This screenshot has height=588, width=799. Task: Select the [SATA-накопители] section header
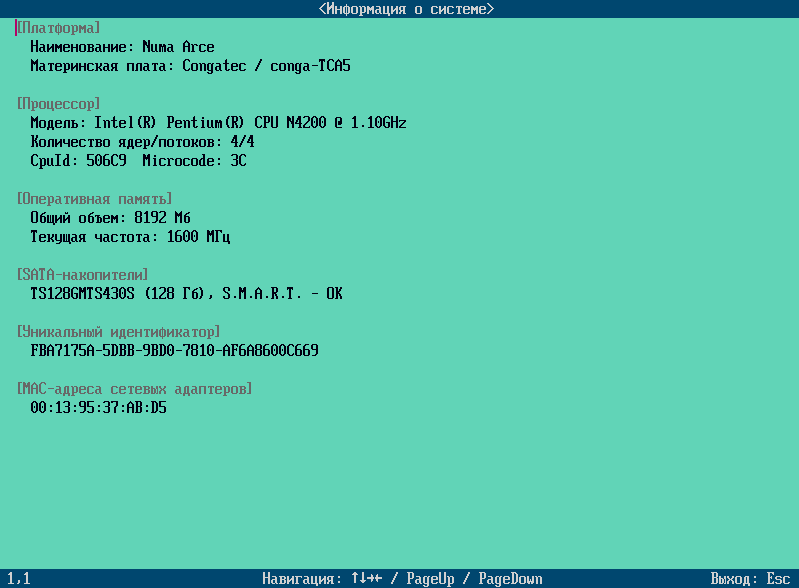pos(82,275)
